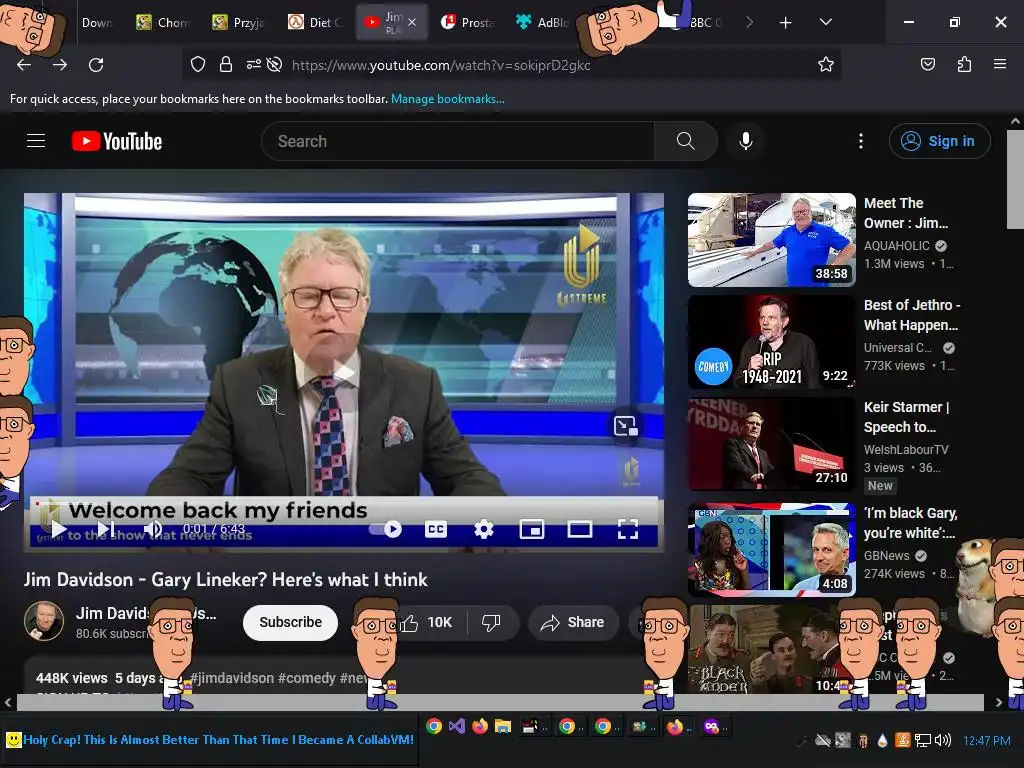Open a new tab with plus
The height and width of the screenshot is (768, 1024).
[x=786, y=23]
